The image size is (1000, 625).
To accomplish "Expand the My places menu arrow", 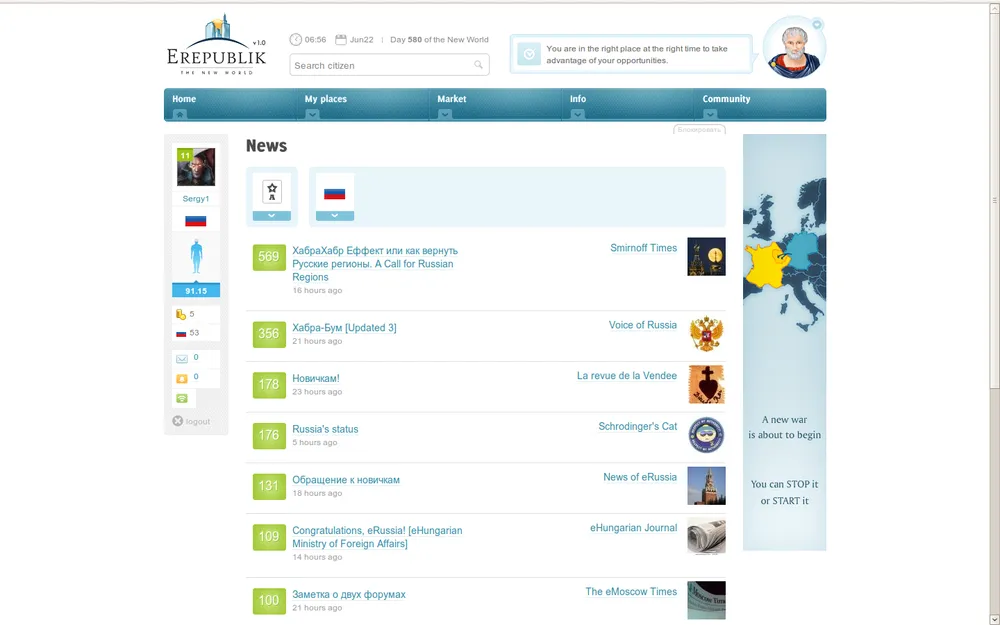I will (x=312, y=114).
